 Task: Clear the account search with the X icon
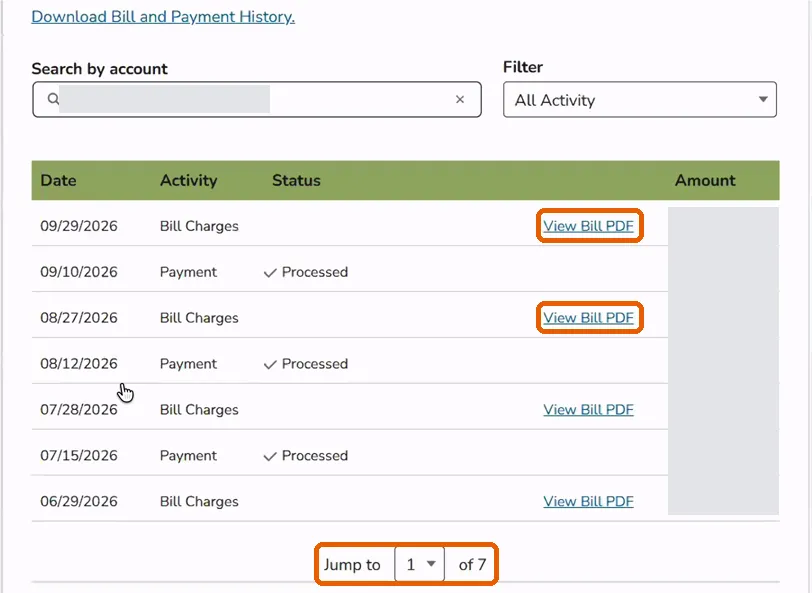460,99
